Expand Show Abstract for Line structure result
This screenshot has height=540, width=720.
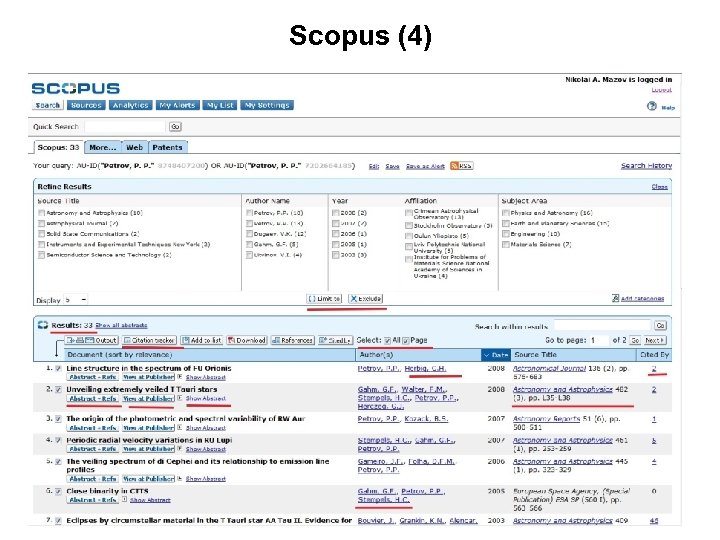pos(205,377)
